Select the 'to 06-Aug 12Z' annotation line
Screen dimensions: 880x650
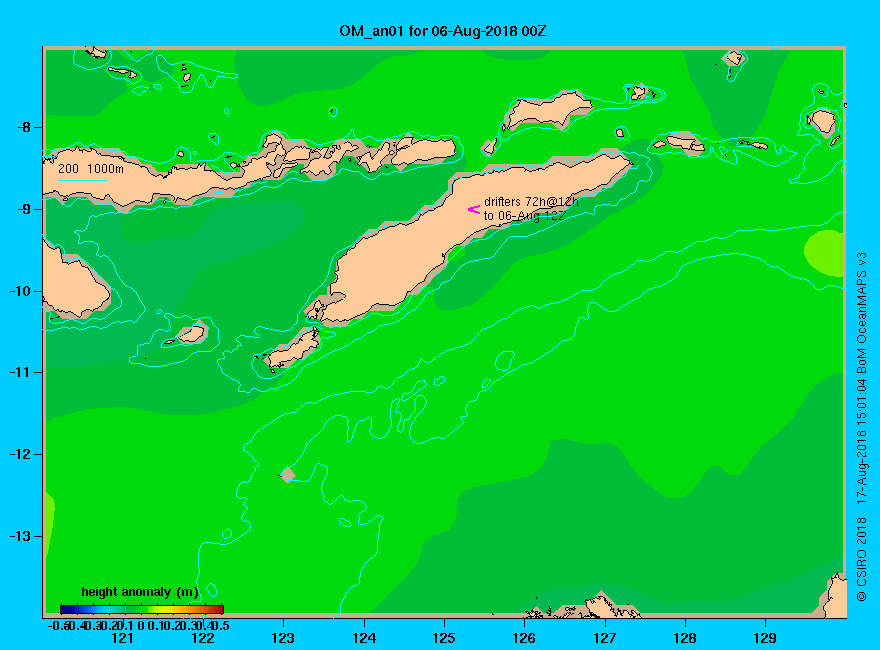tap(524, 216)
